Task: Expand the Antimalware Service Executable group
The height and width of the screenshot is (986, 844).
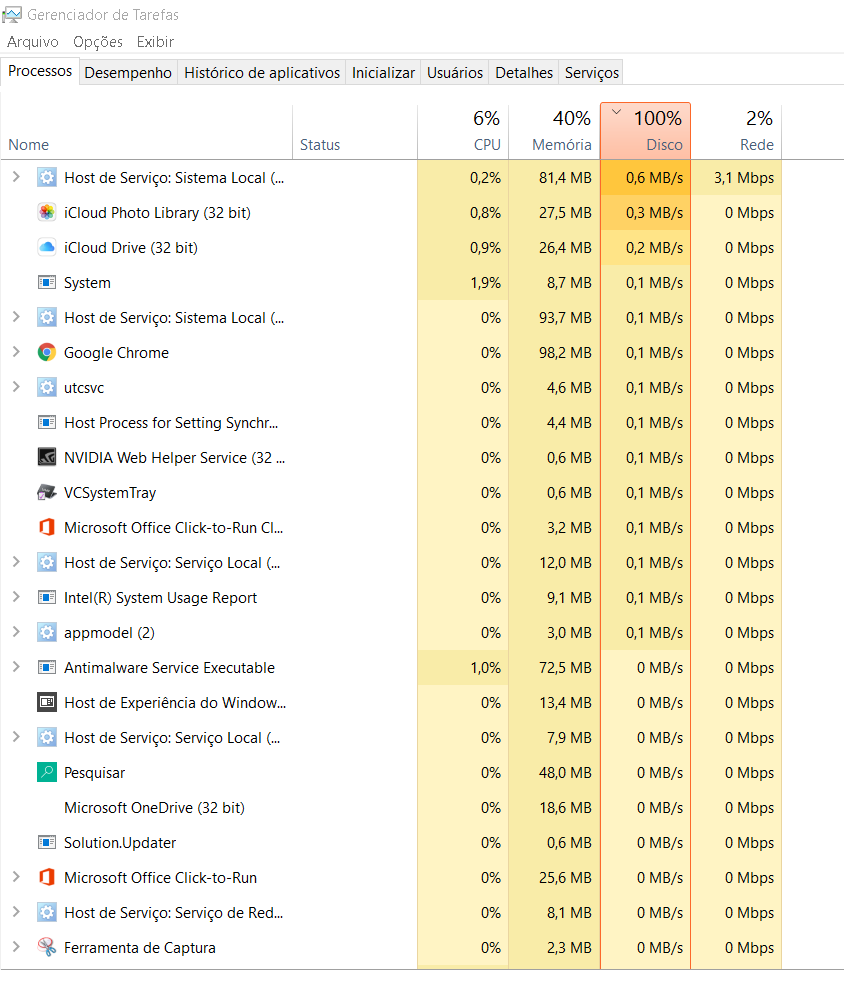Action: (16, 667)
